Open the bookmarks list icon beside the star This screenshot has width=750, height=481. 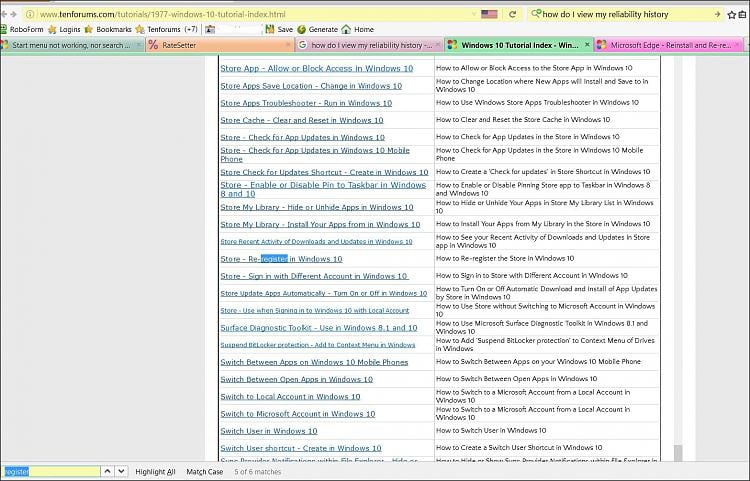(x=743, y=15)
